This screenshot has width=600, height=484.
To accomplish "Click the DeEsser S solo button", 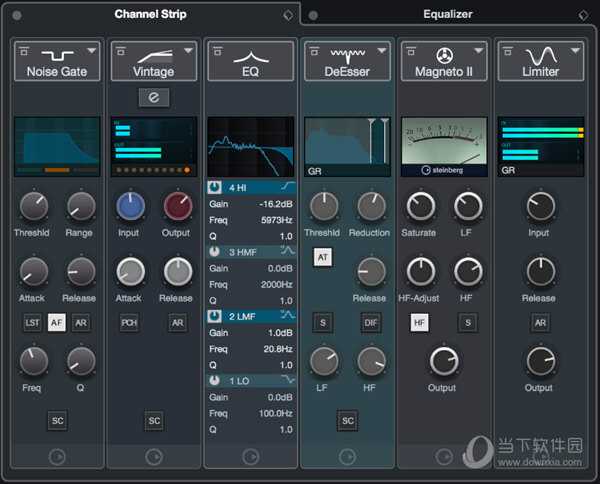I will [x=323, y=323].
